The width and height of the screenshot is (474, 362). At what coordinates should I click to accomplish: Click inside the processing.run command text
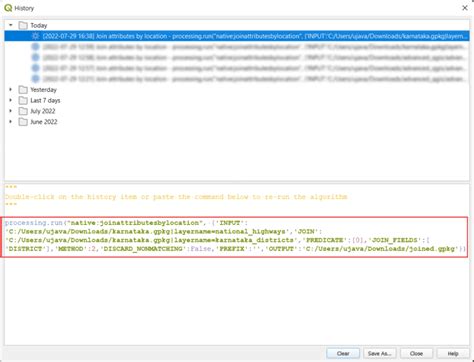click(235, 236)
